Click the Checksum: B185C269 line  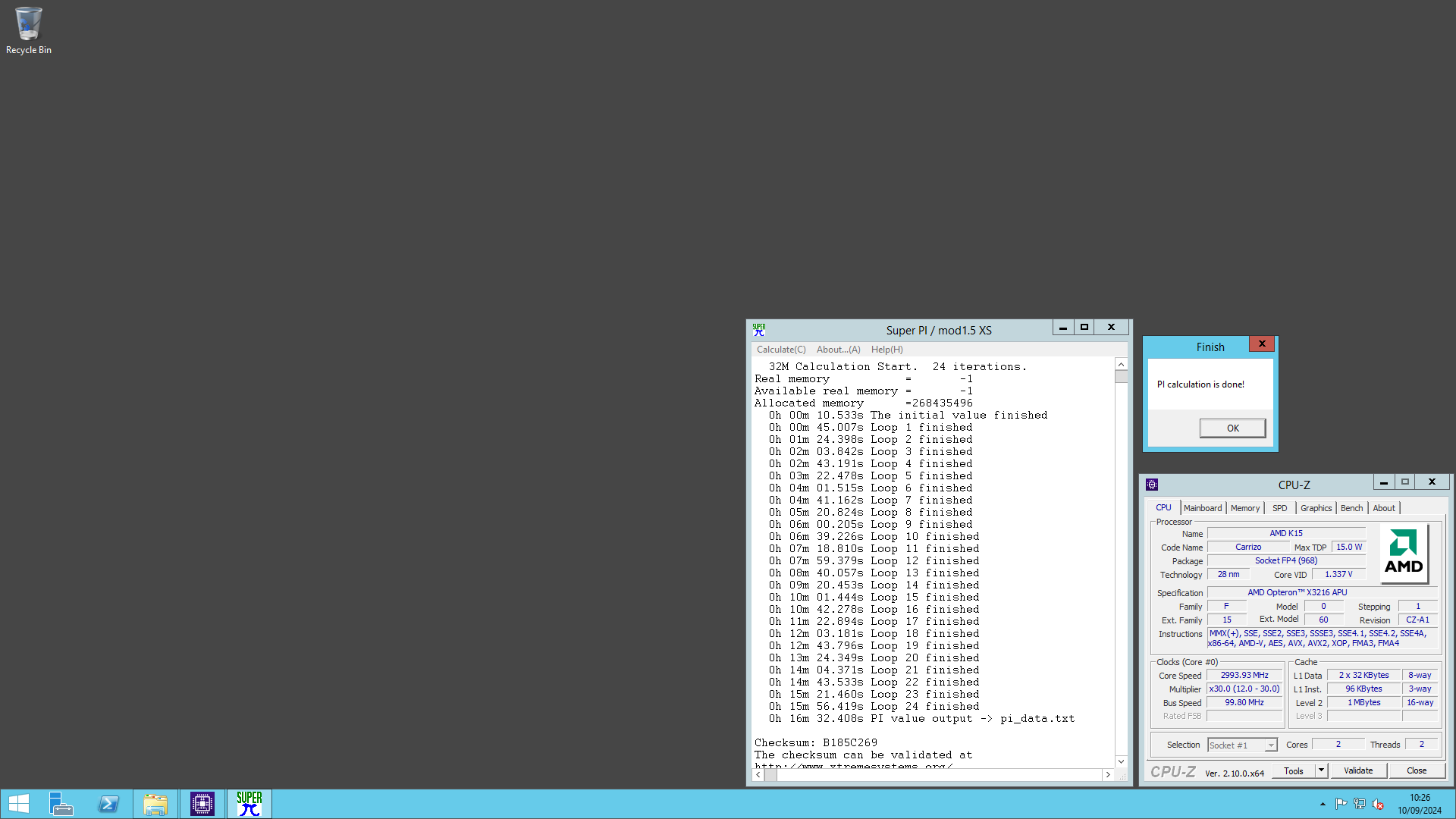pos(816,742)
